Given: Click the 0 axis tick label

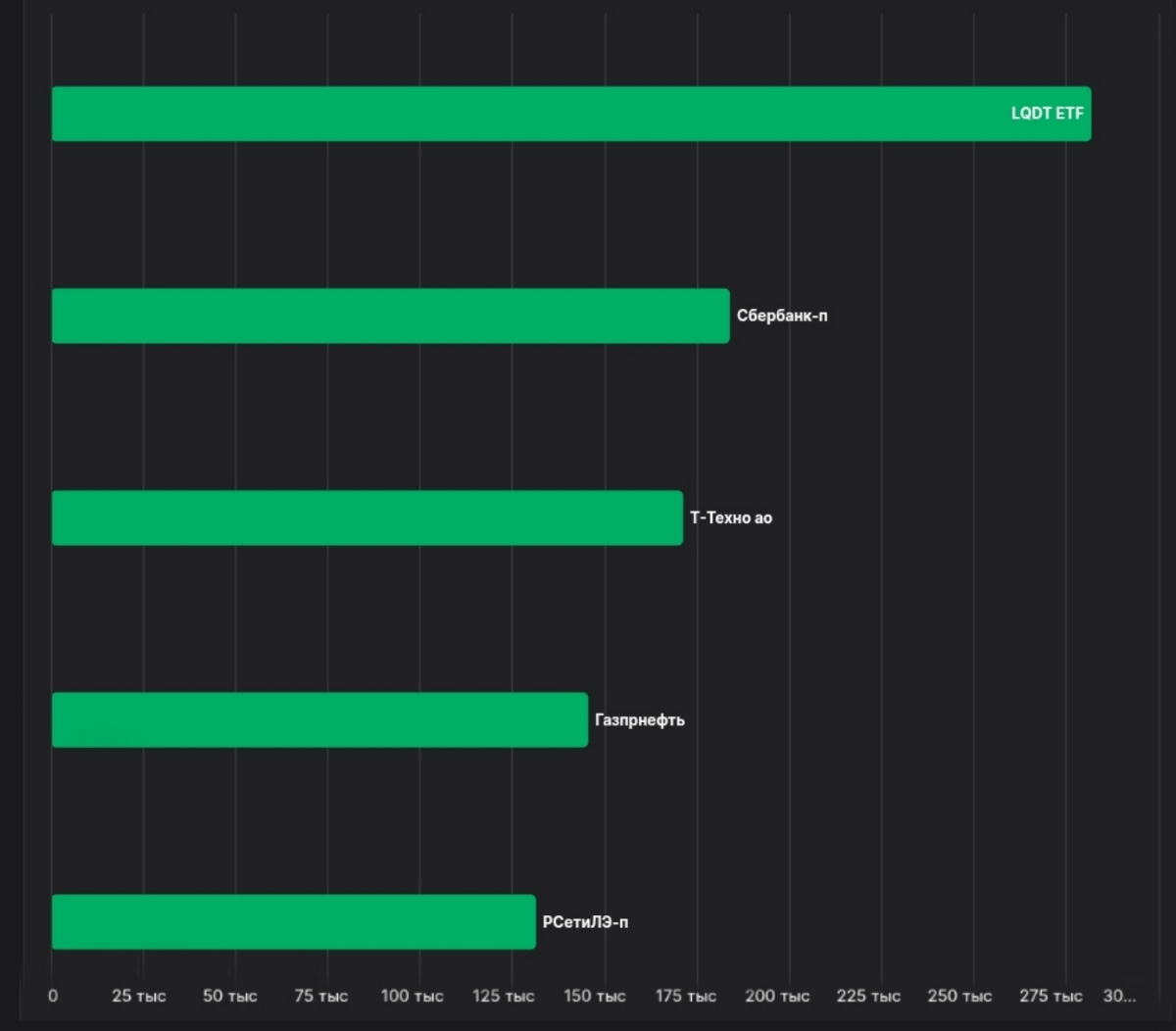Looking at the screenshot, I should (53, 996).
